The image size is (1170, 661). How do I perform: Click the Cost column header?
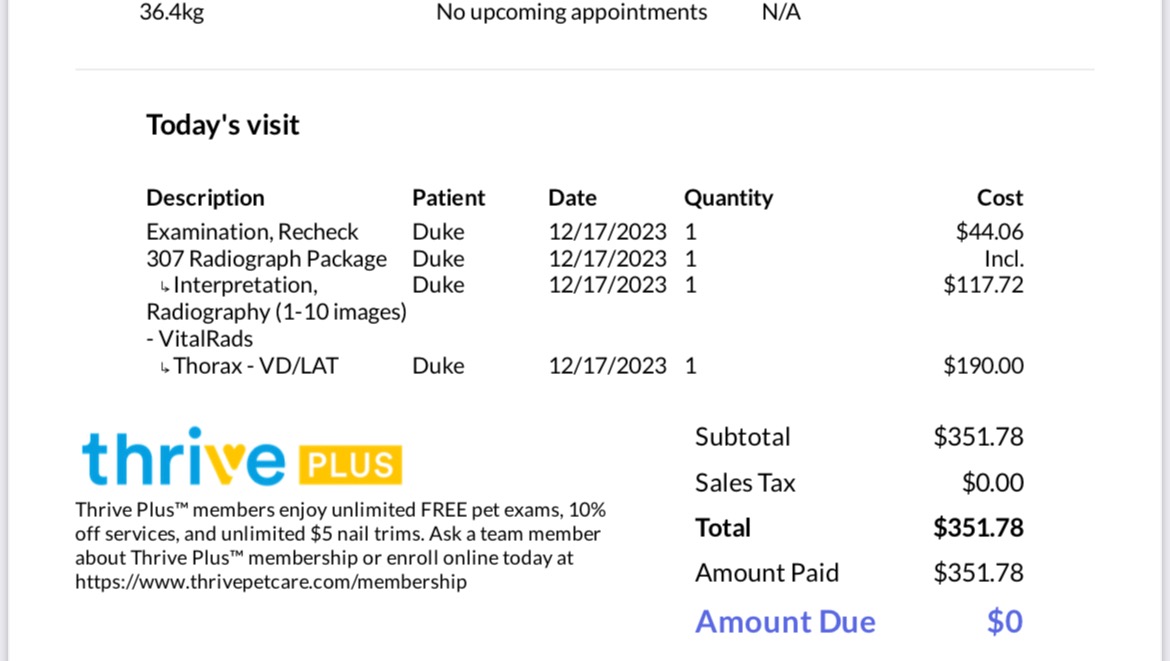click(x=1000, y=198)
